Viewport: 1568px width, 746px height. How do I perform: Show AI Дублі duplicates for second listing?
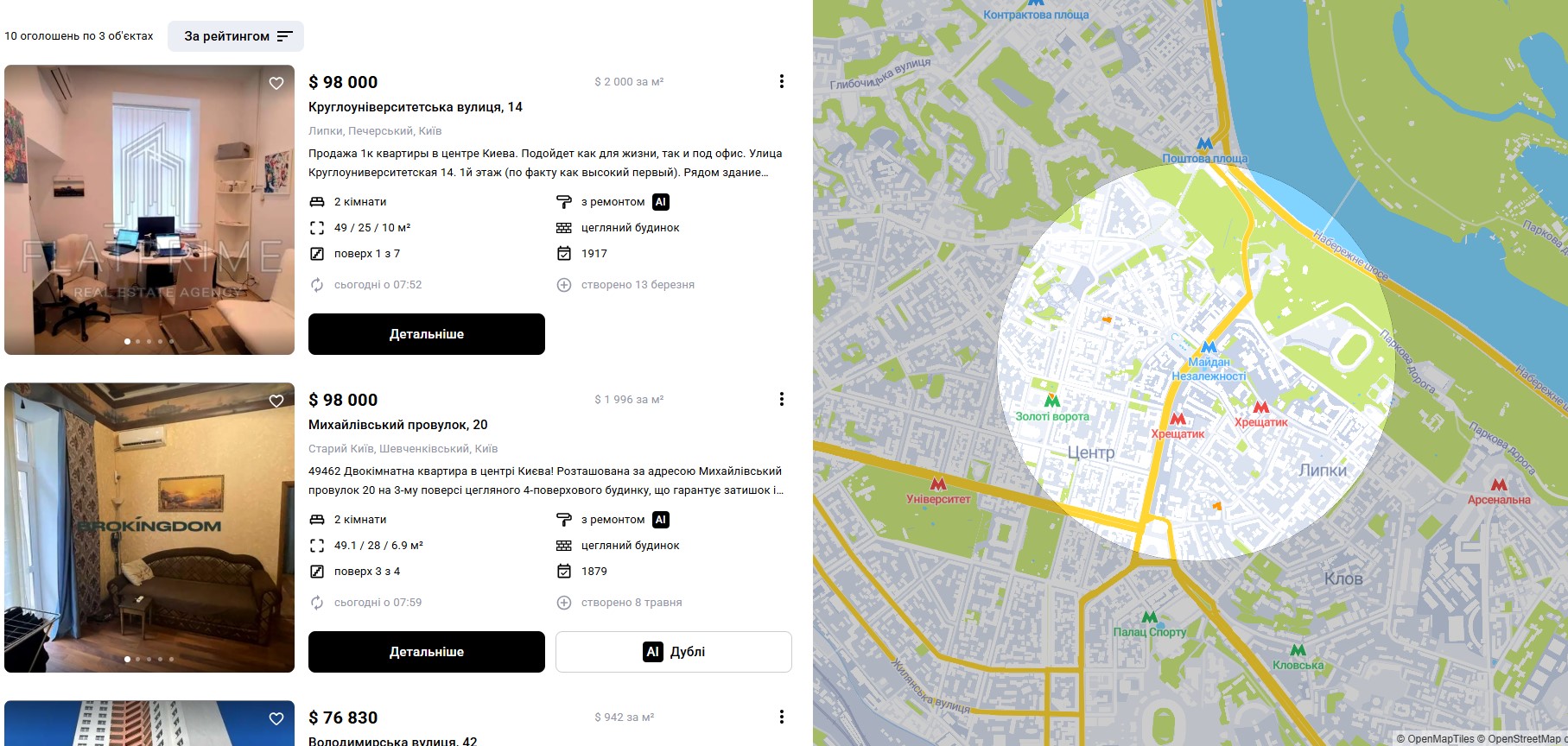click(x=674, y=652)
